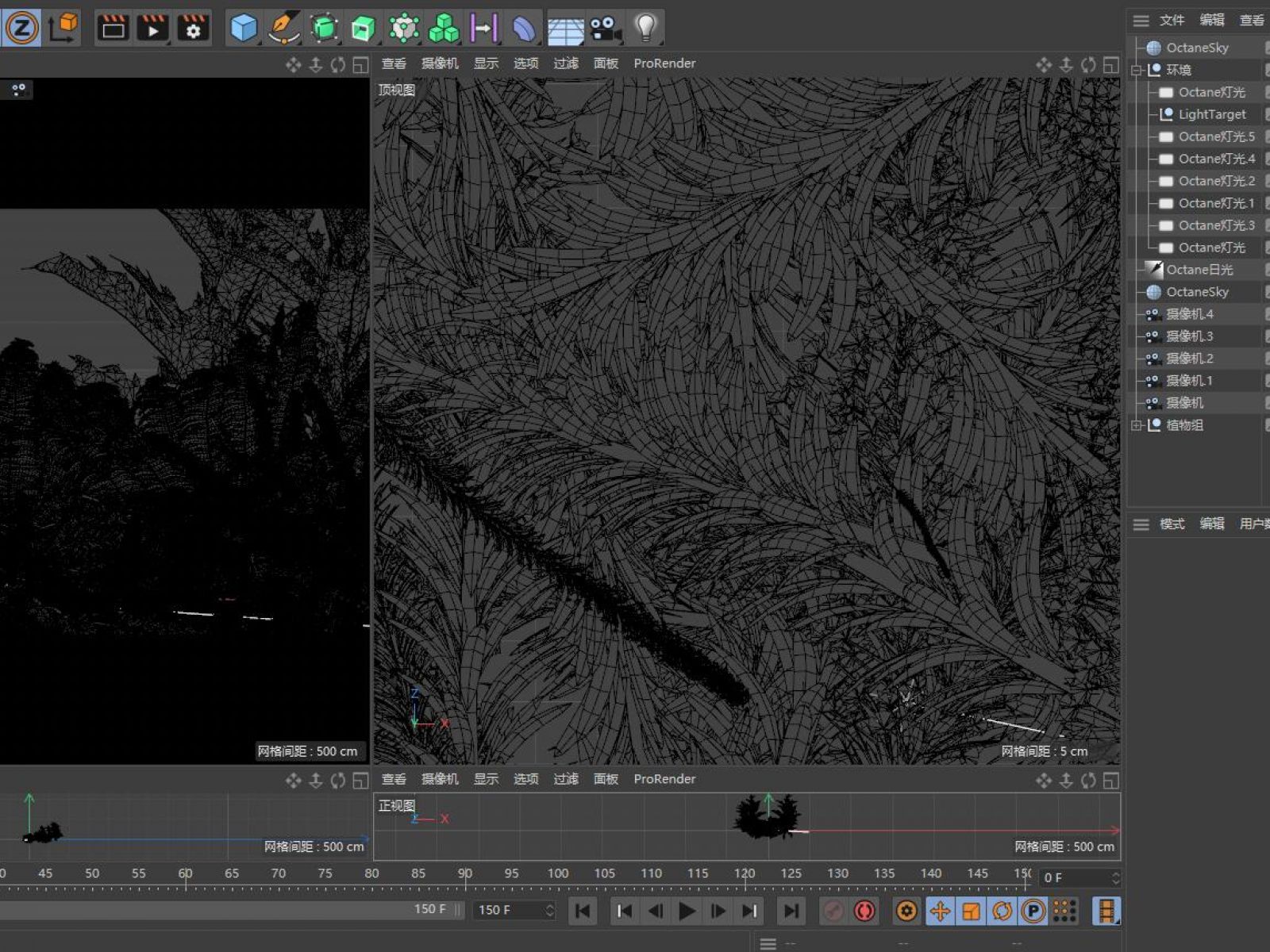1270x952 pixels.
Task: Click the preview range slider handle
Action: 458,910
